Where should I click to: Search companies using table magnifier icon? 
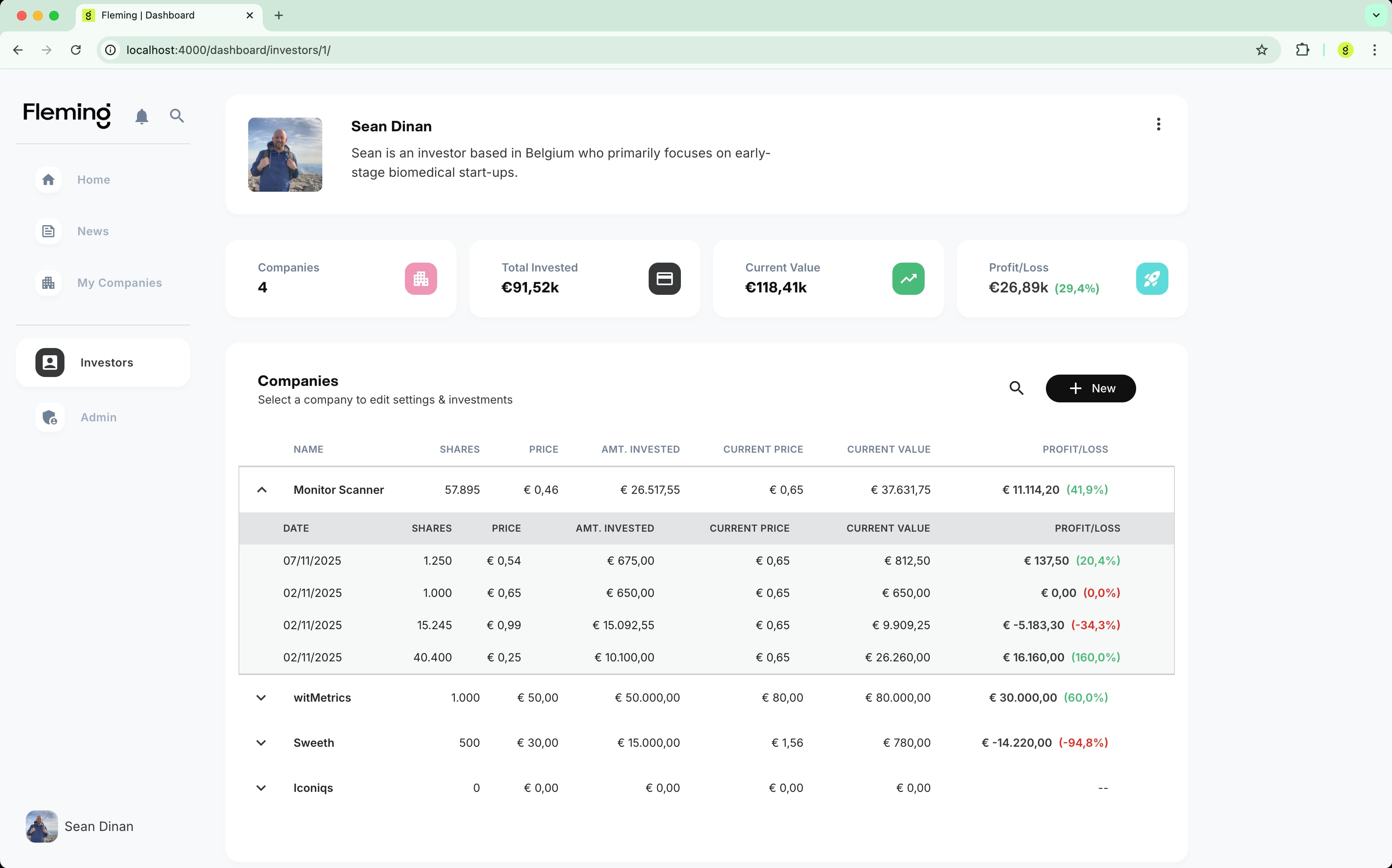[1016, 389]
